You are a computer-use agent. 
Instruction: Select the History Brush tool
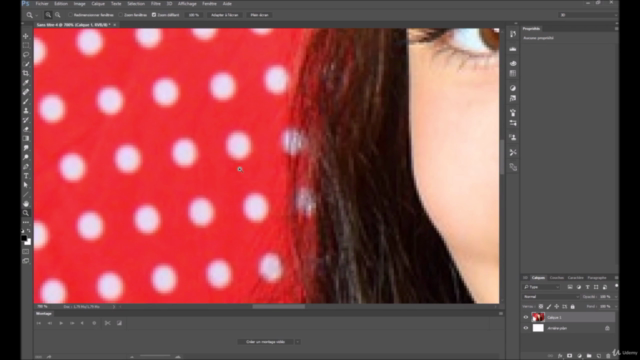(26, 120)
